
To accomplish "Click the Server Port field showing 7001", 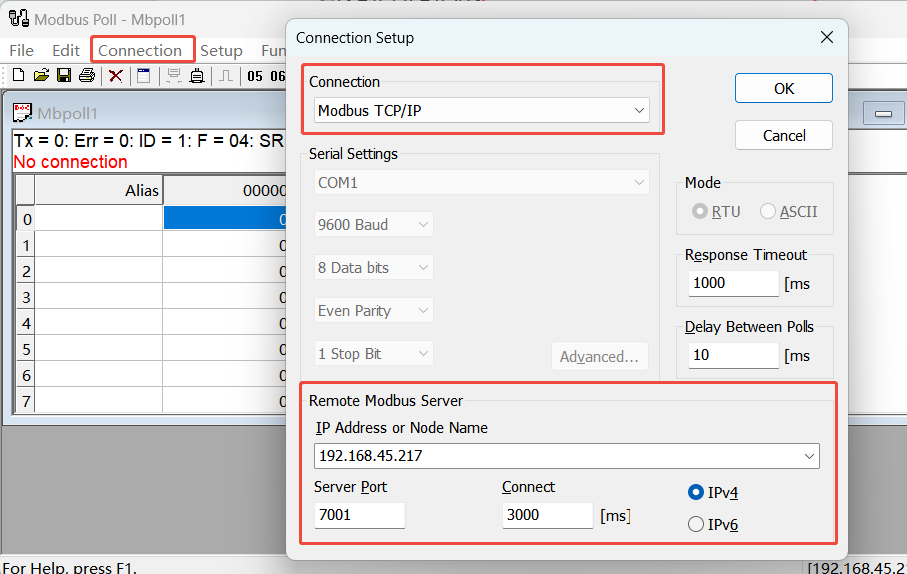I will 360,515.
